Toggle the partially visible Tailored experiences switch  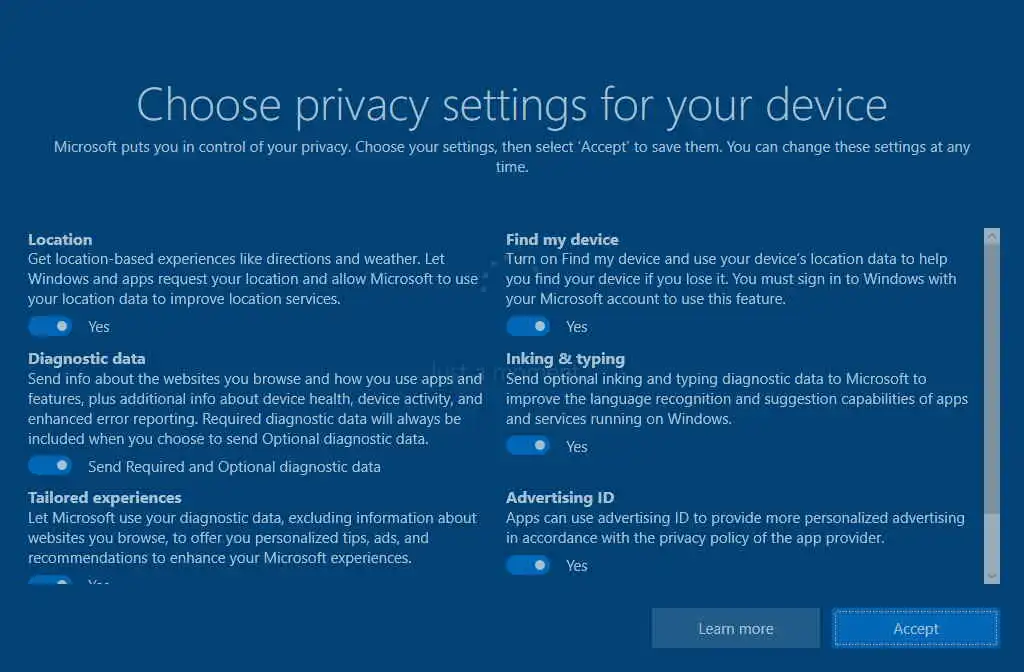click(49, 581)
